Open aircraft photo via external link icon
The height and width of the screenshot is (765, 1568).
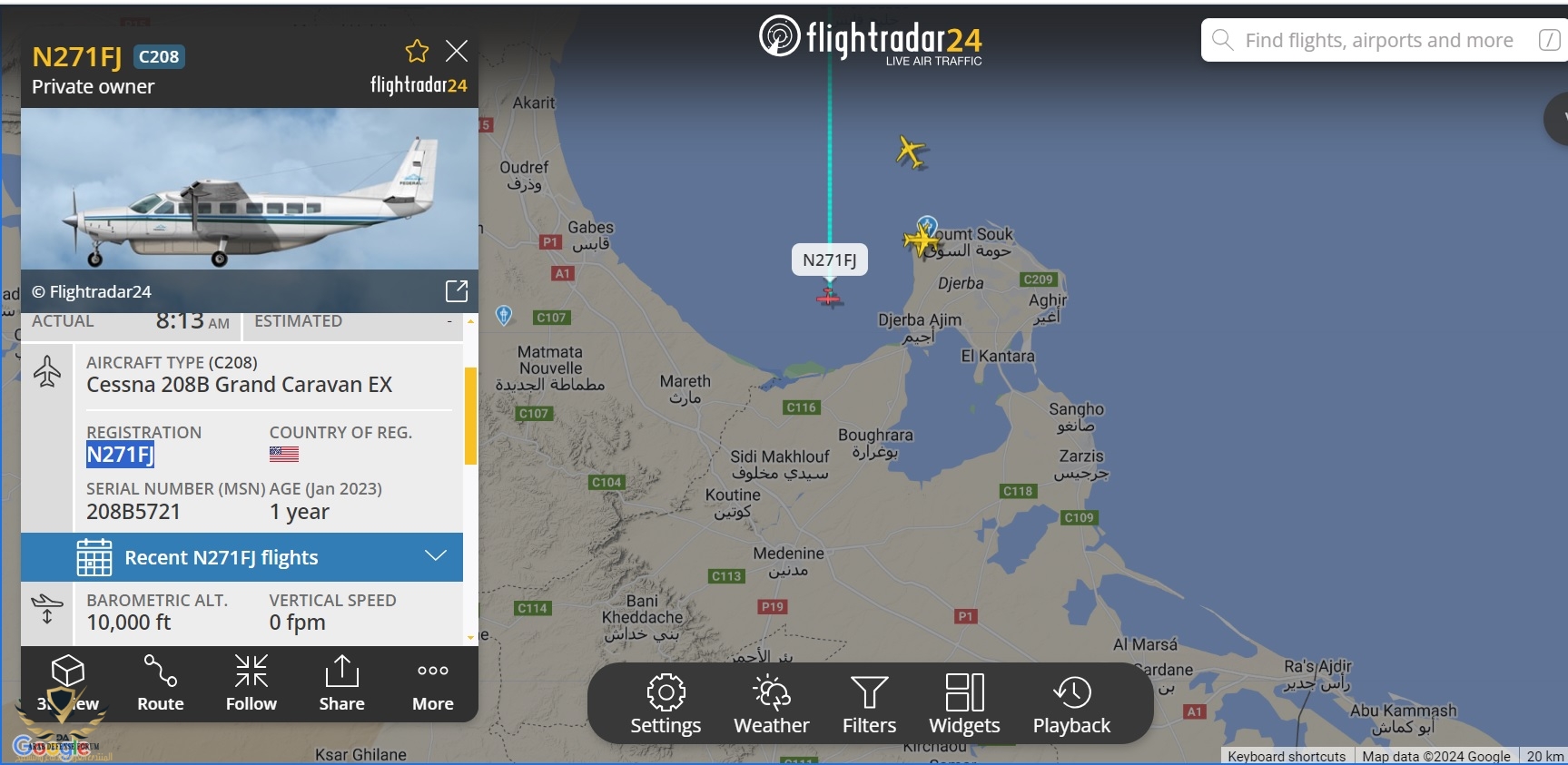(457, 290)
